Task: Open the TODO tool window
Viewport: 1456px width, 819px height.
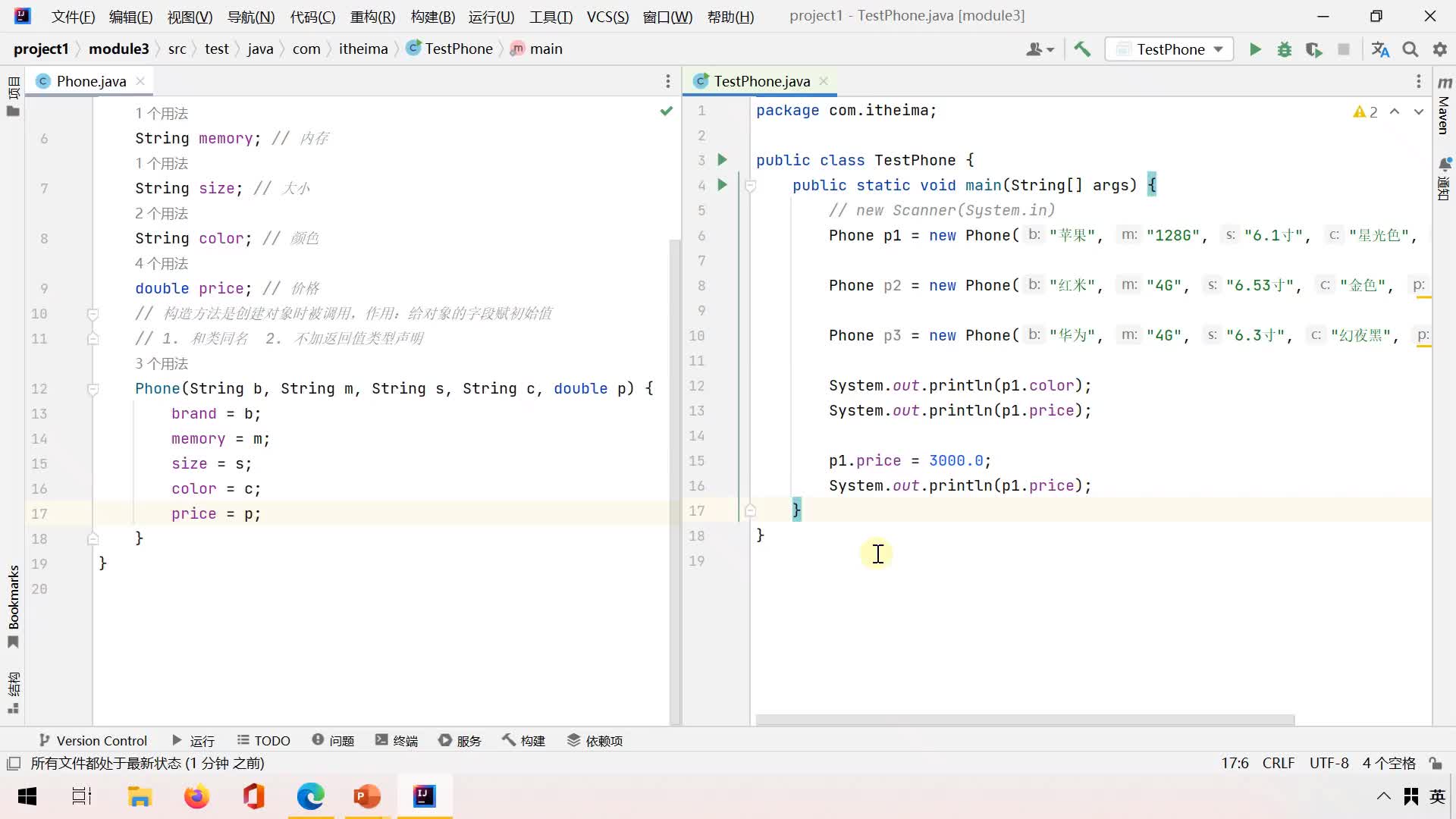Action: pyautogui.click(x=263, y=741)
